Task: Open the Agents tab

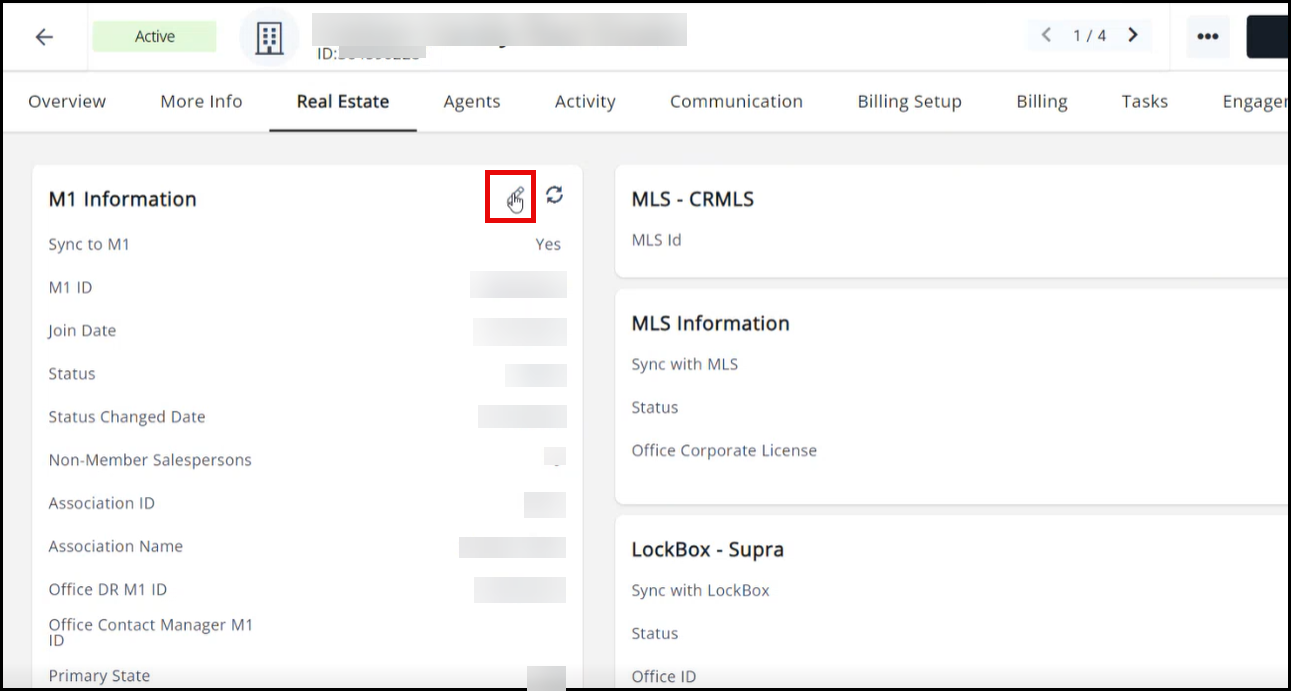Action: tap(472, 101)
